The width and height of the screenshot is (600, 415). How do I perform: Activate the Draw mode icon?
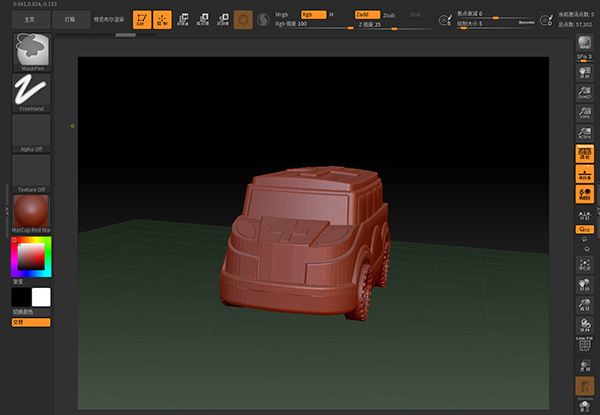[x=162, y=18]
